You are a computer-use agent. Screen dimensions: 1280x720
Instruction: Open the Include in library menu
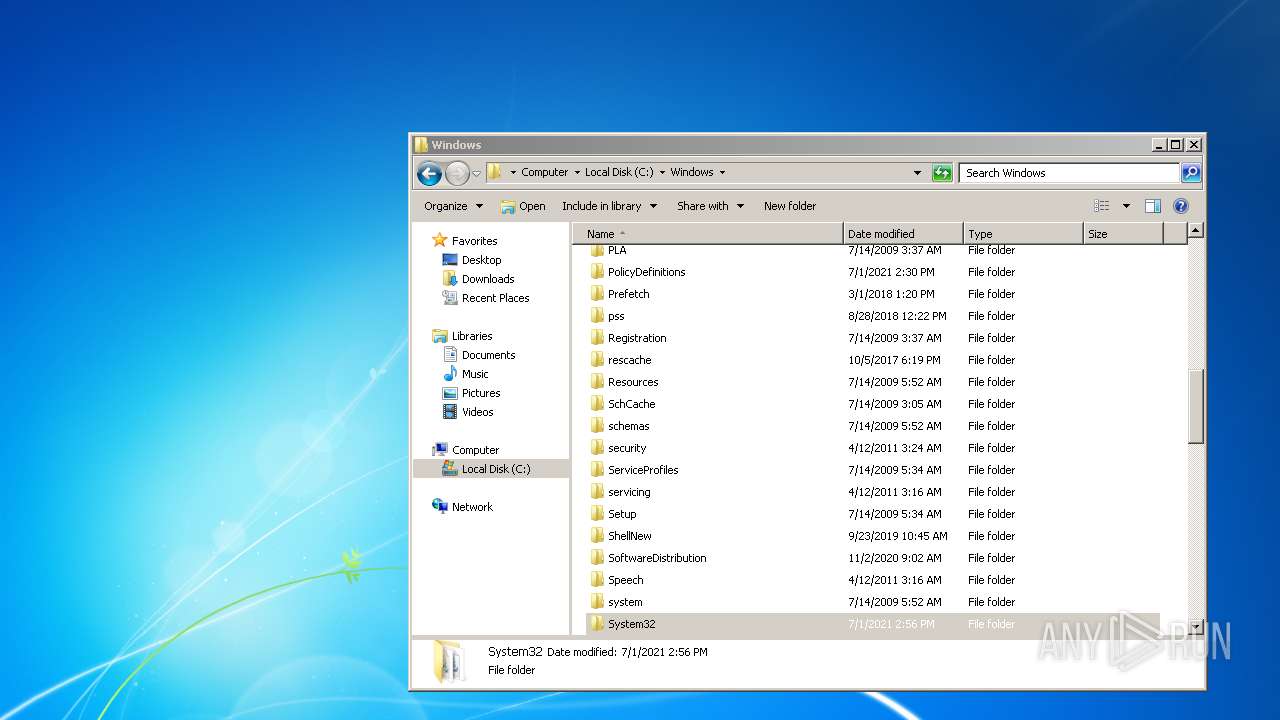click(609, 206)
